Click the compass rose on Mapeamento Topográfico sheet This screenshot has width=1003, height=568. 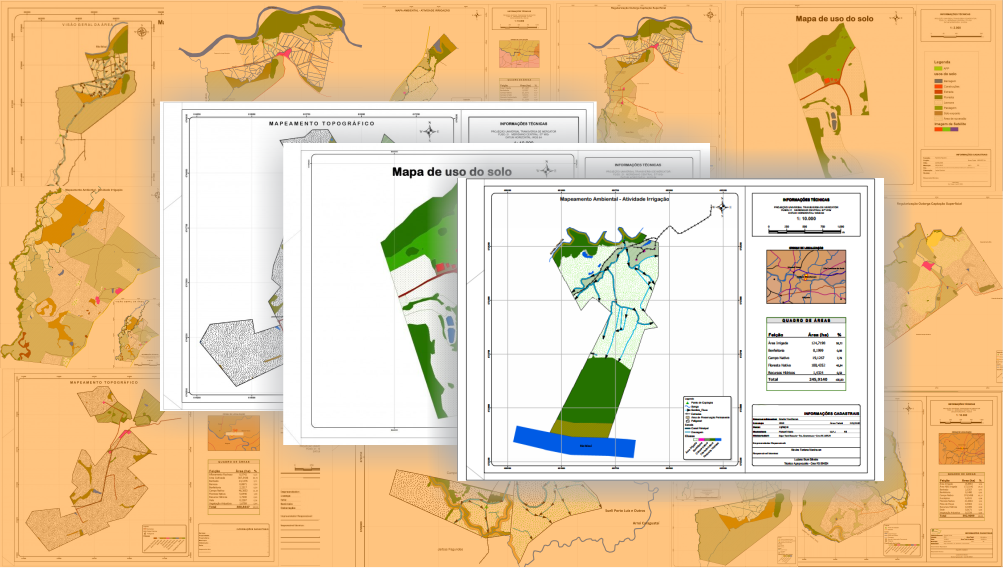pyautogui.click(x=430, y=129)
